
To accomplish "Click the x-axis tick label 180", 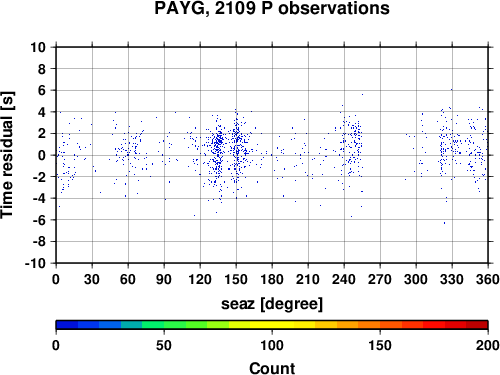I will click(272, 279).
